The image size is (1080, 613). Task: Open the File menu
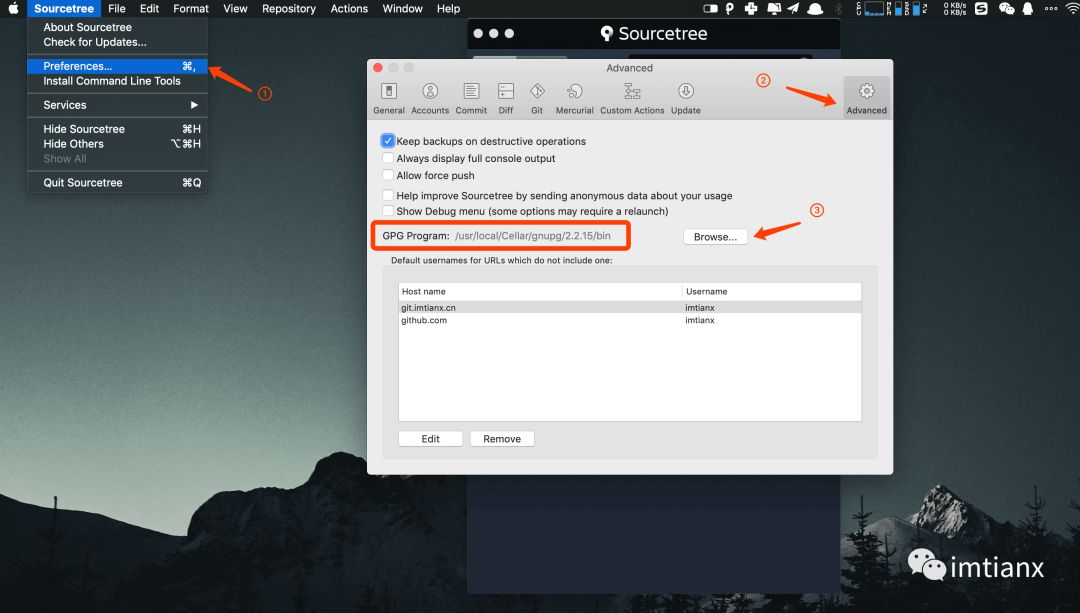click(x=116, y=8)
